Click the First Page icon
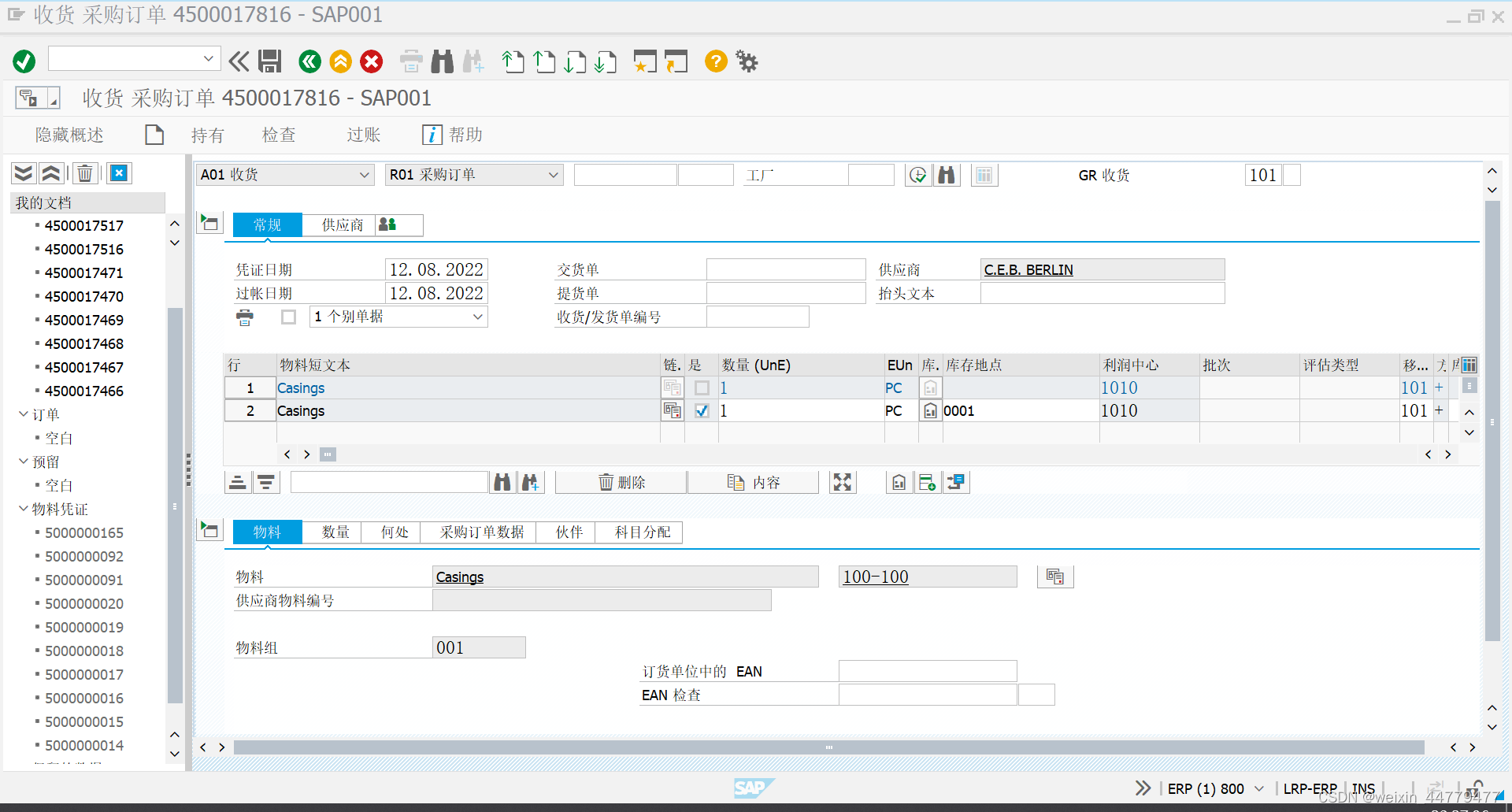1512x812 pixels. tap(513, 61)
